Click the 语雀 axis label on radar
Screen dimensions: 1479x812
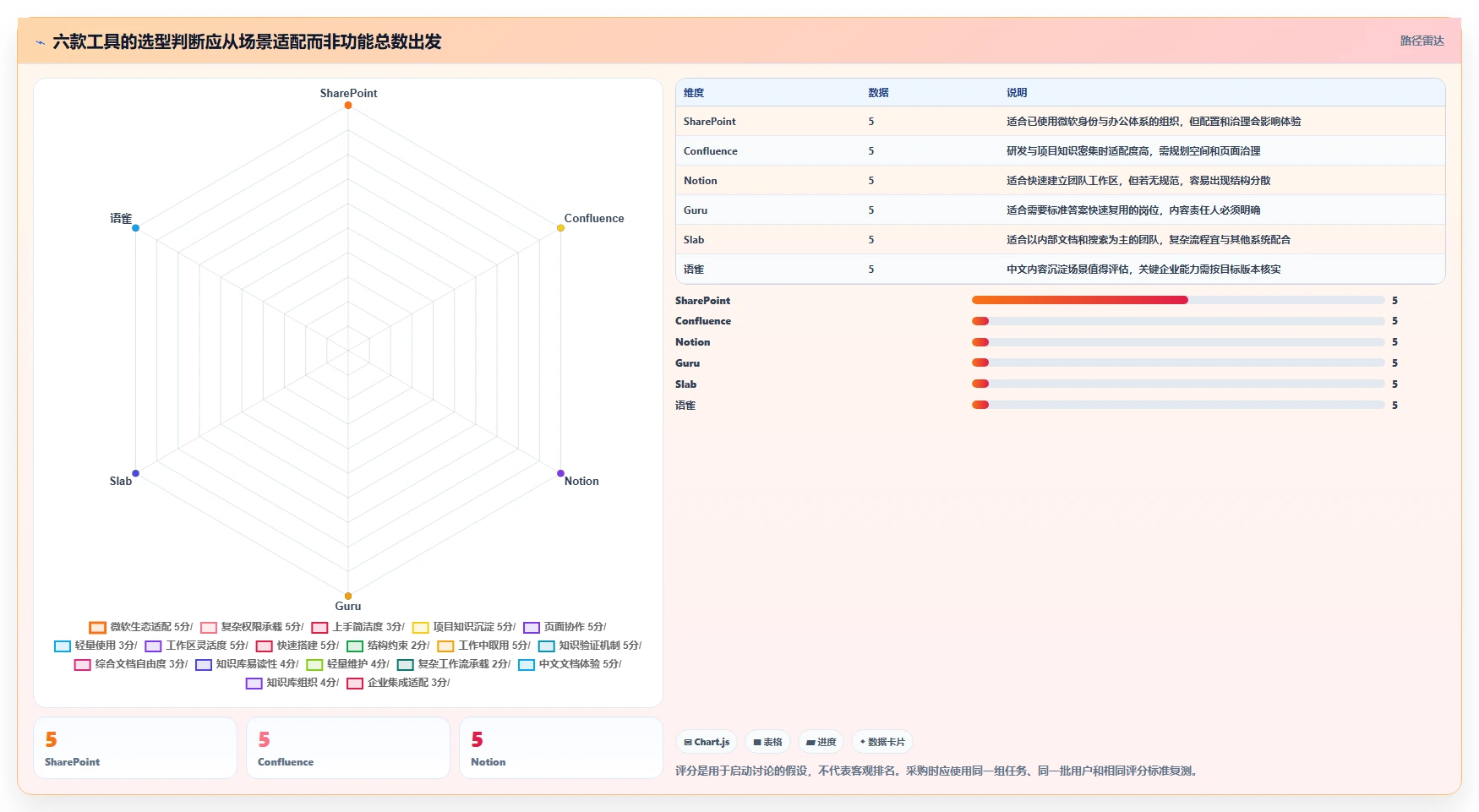pos(121,218)
